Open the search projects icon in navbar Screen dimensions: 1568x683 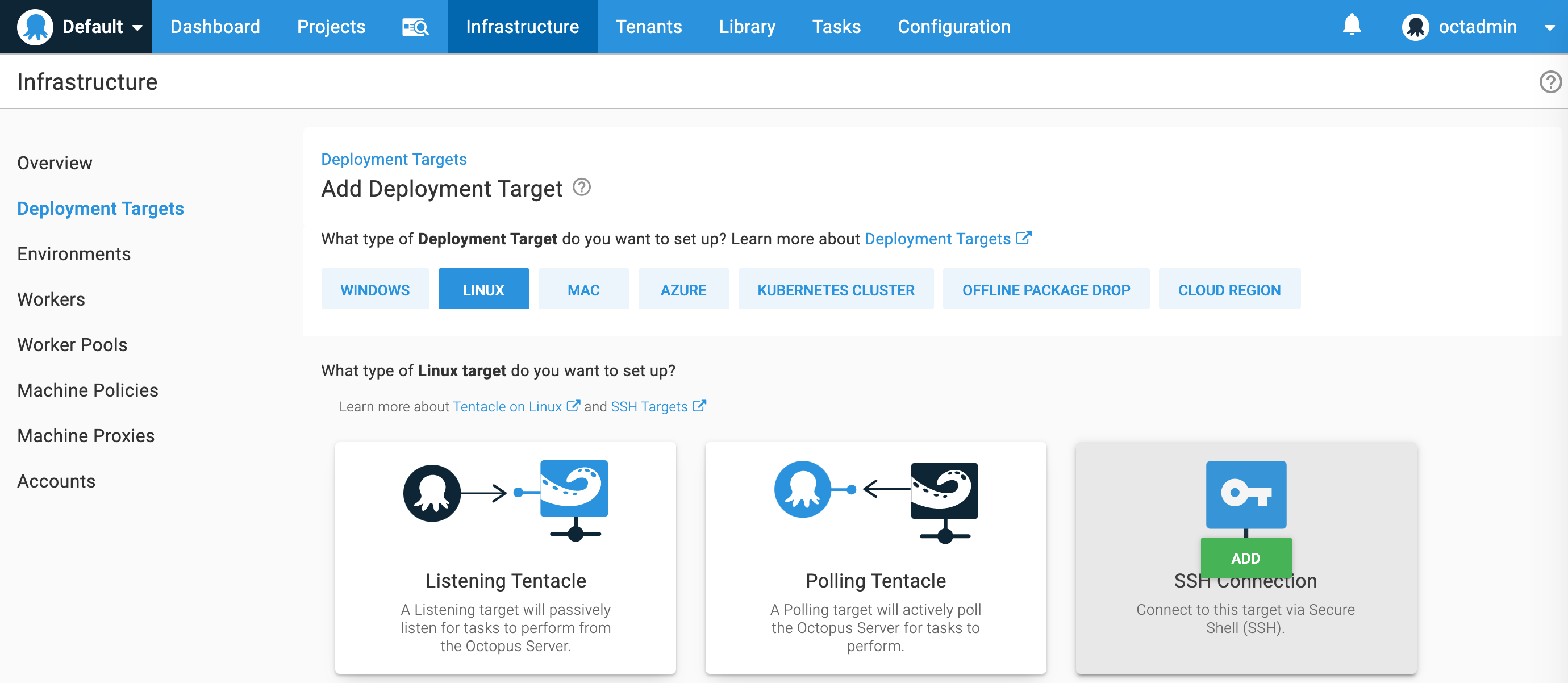415,27
